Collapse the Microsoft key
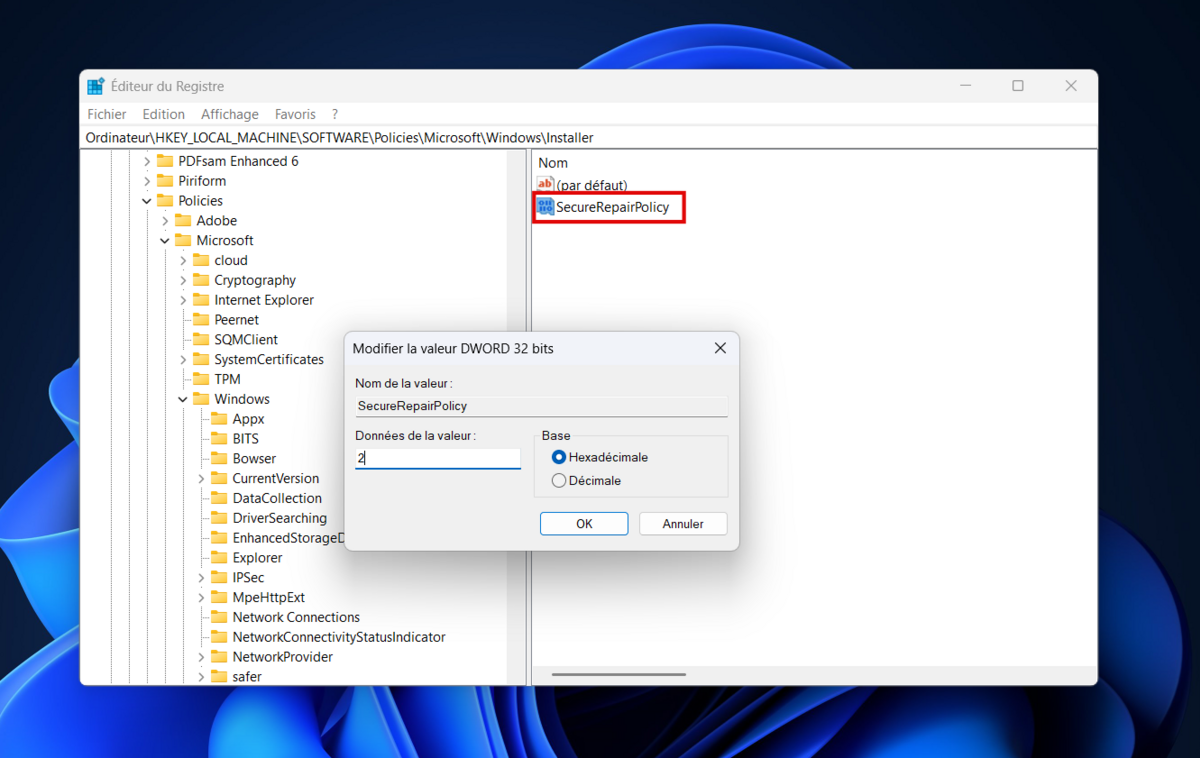The width and height of the screenshot is (1200, 758). pyautogui.click(x=165, y=240)
